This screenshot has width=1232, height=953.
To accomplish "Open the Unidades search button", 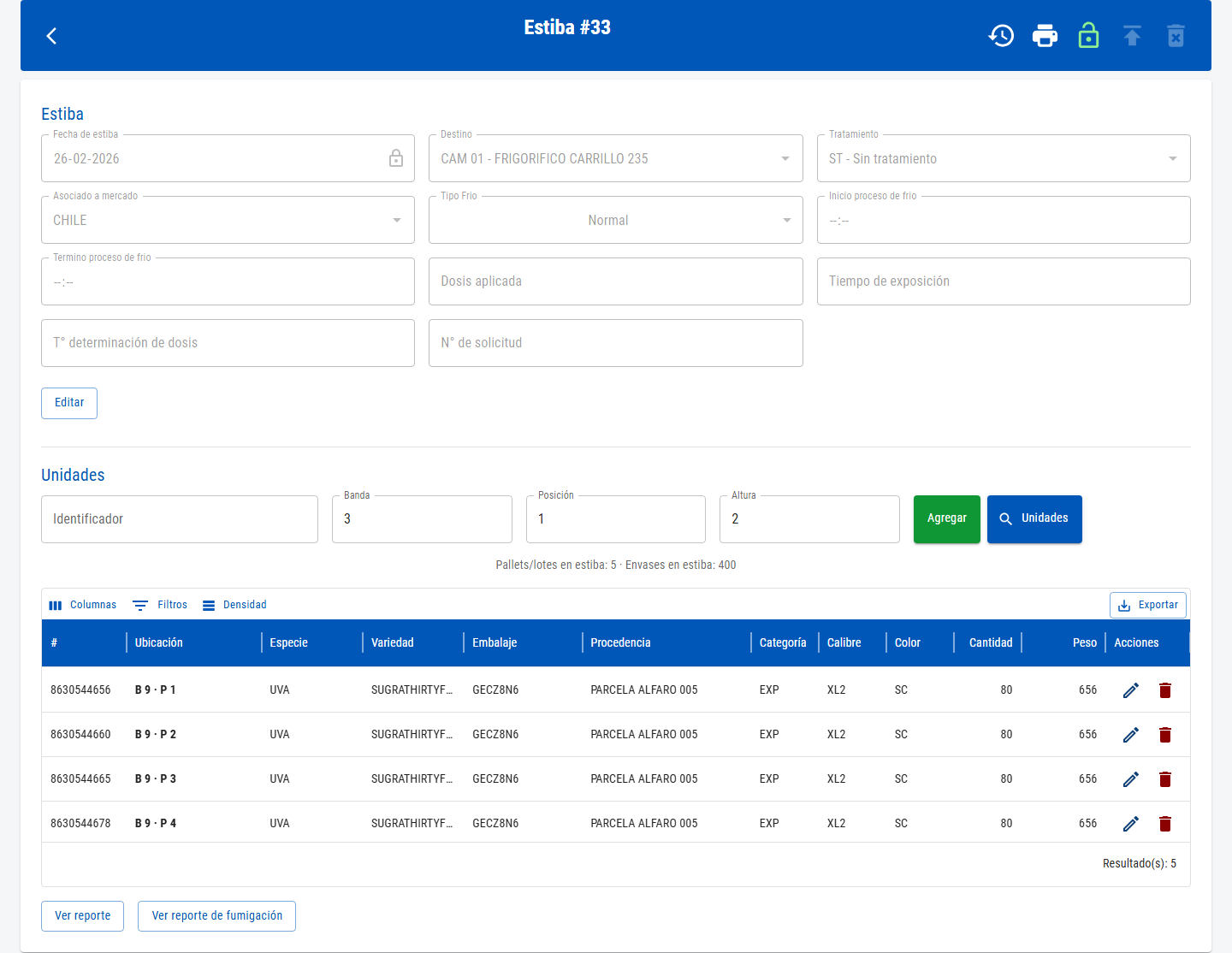I will [1034, 518].
